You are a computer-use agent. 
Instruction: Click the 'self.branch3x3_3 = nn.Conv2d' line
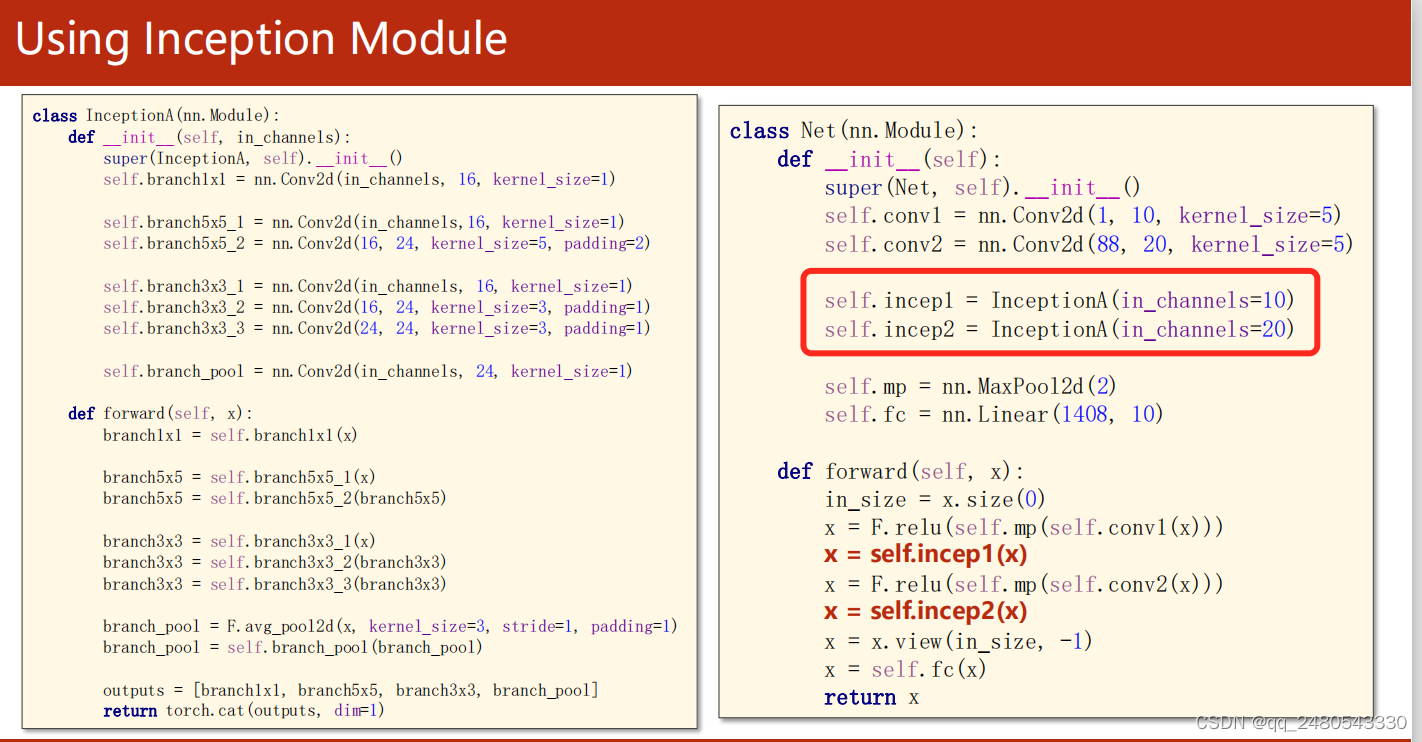[377, 328]
